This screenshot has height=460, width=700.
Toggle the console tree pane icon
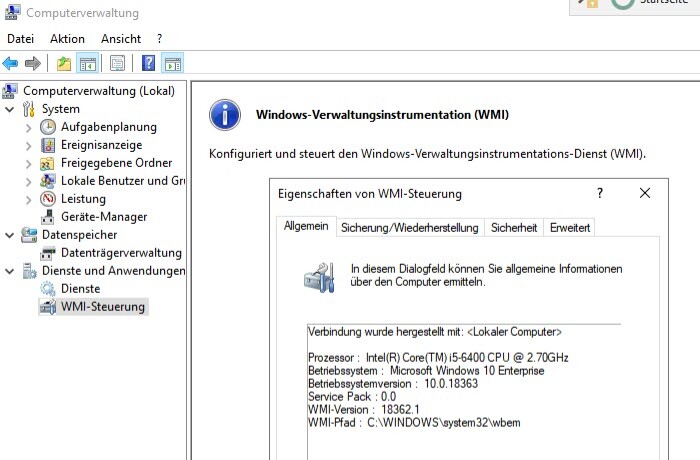[x=88, y=63]
